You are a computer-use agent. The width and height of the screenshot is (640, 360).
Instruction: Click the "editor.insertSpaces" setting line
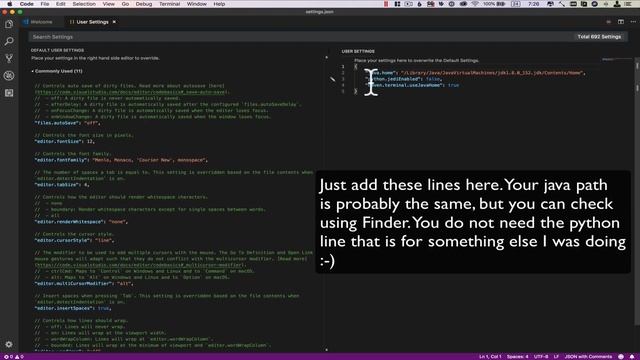tap(73, 308)
